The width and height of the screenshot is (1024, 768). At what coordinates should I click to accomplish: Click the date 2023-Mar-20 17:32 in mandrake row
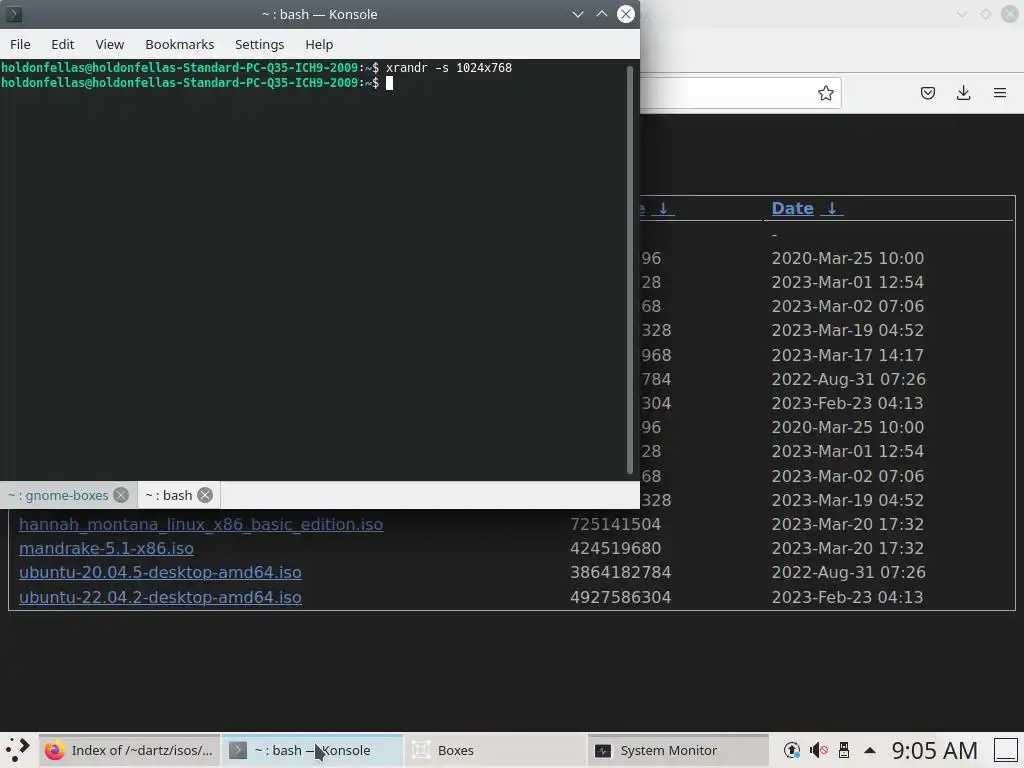[847, 549]
